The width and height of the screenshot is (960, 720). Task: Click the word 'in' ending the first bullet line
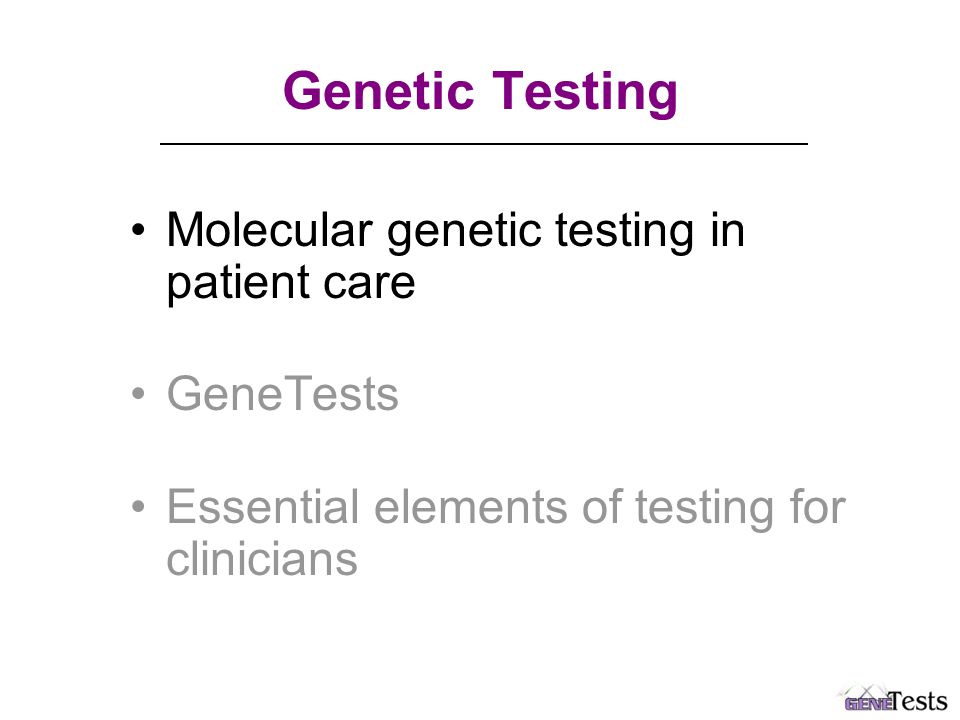(x=727, y=230)
